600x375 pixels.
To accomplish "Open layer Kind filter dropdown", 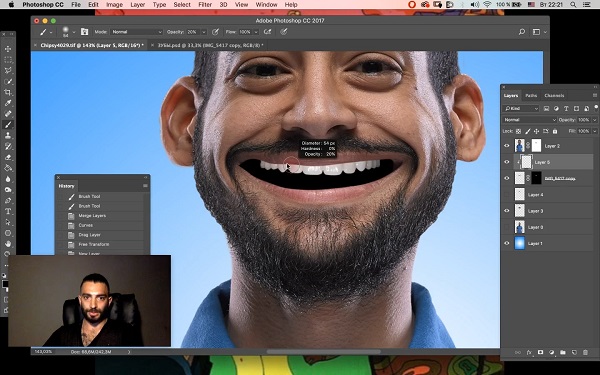I will click(521, 109).
